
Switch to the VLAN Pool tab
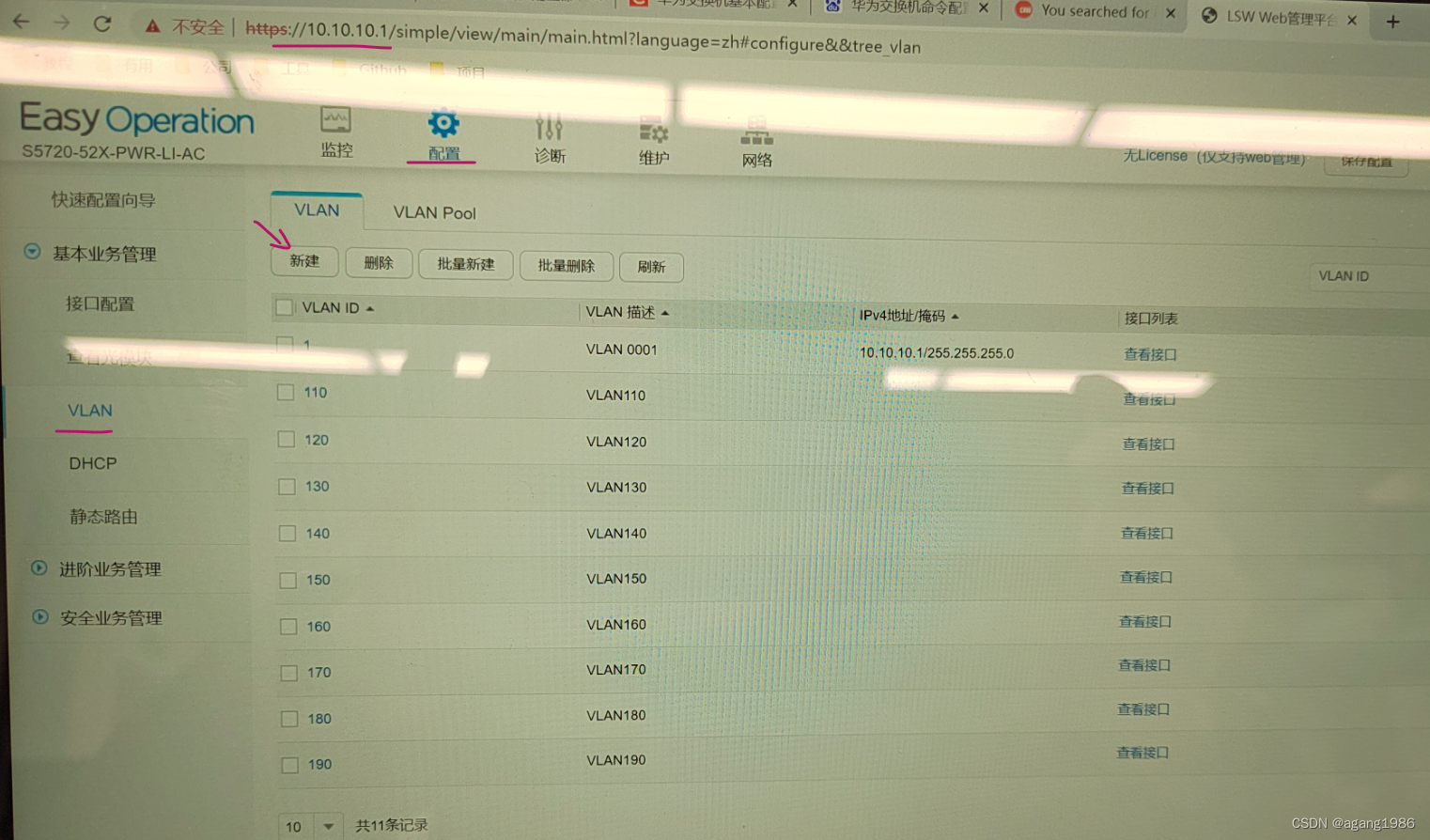click(x=434, y=213)
